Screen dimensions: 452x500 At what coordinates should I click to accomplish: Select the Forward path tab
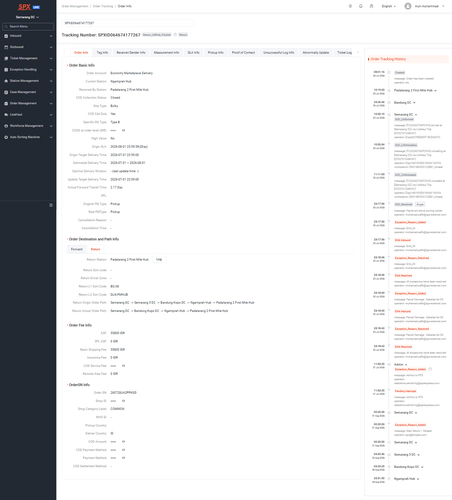click(77, 249)
